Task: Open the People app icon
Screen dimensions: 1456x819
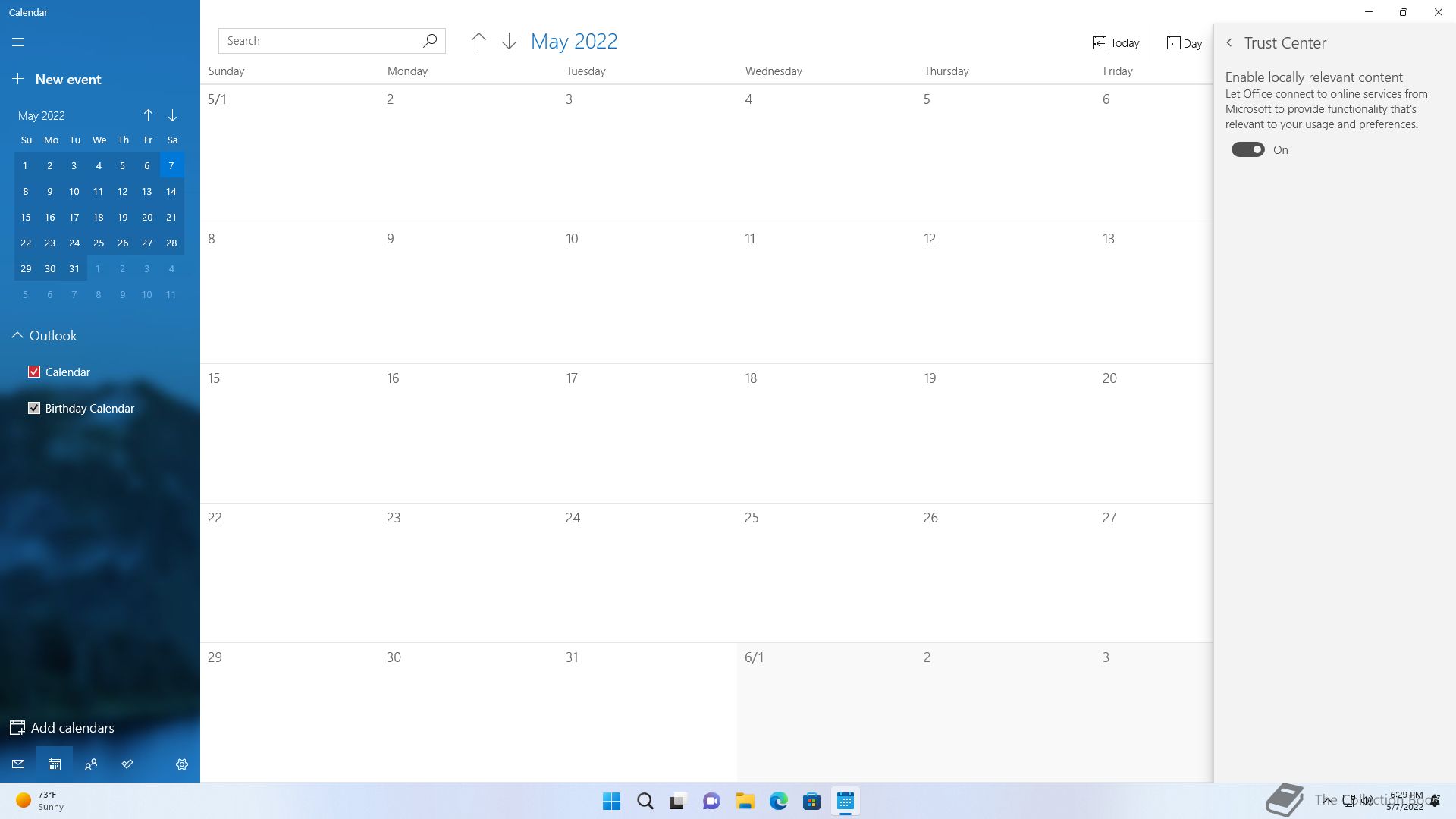Action: point(91,764)
